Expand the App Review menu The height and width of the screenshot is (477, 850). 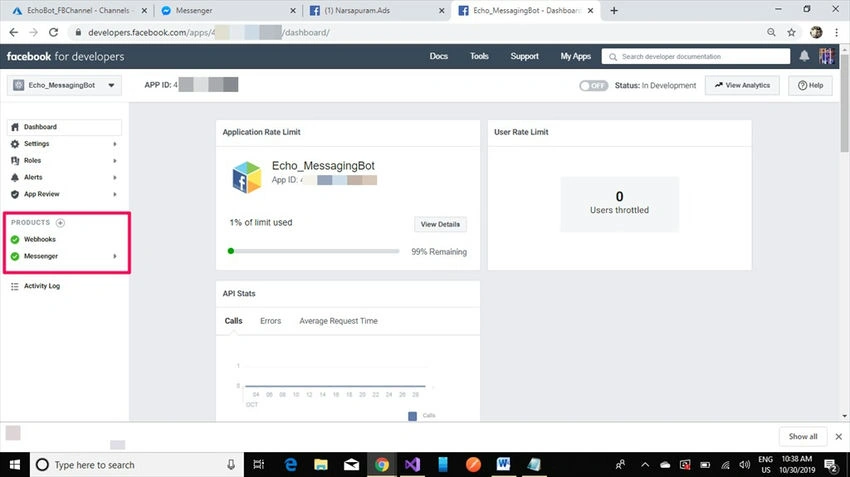coord(64,194)
